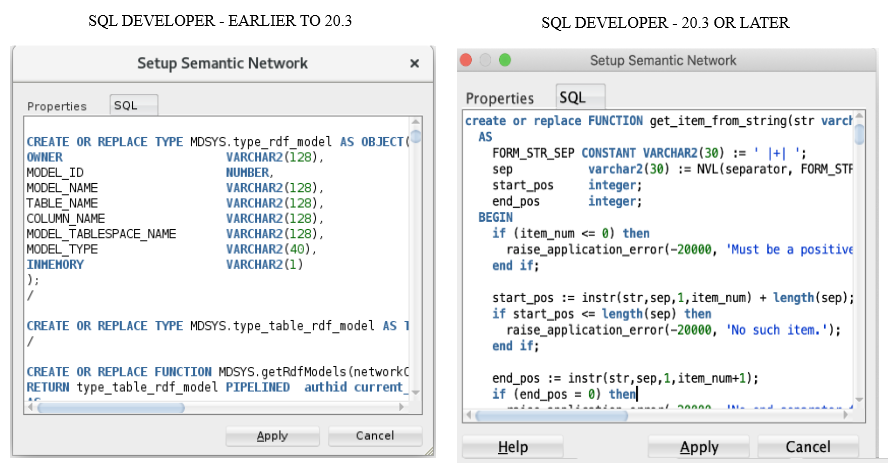890x468 pixels.
Task: Click Cancel button in left dialog
Action: 375,436
